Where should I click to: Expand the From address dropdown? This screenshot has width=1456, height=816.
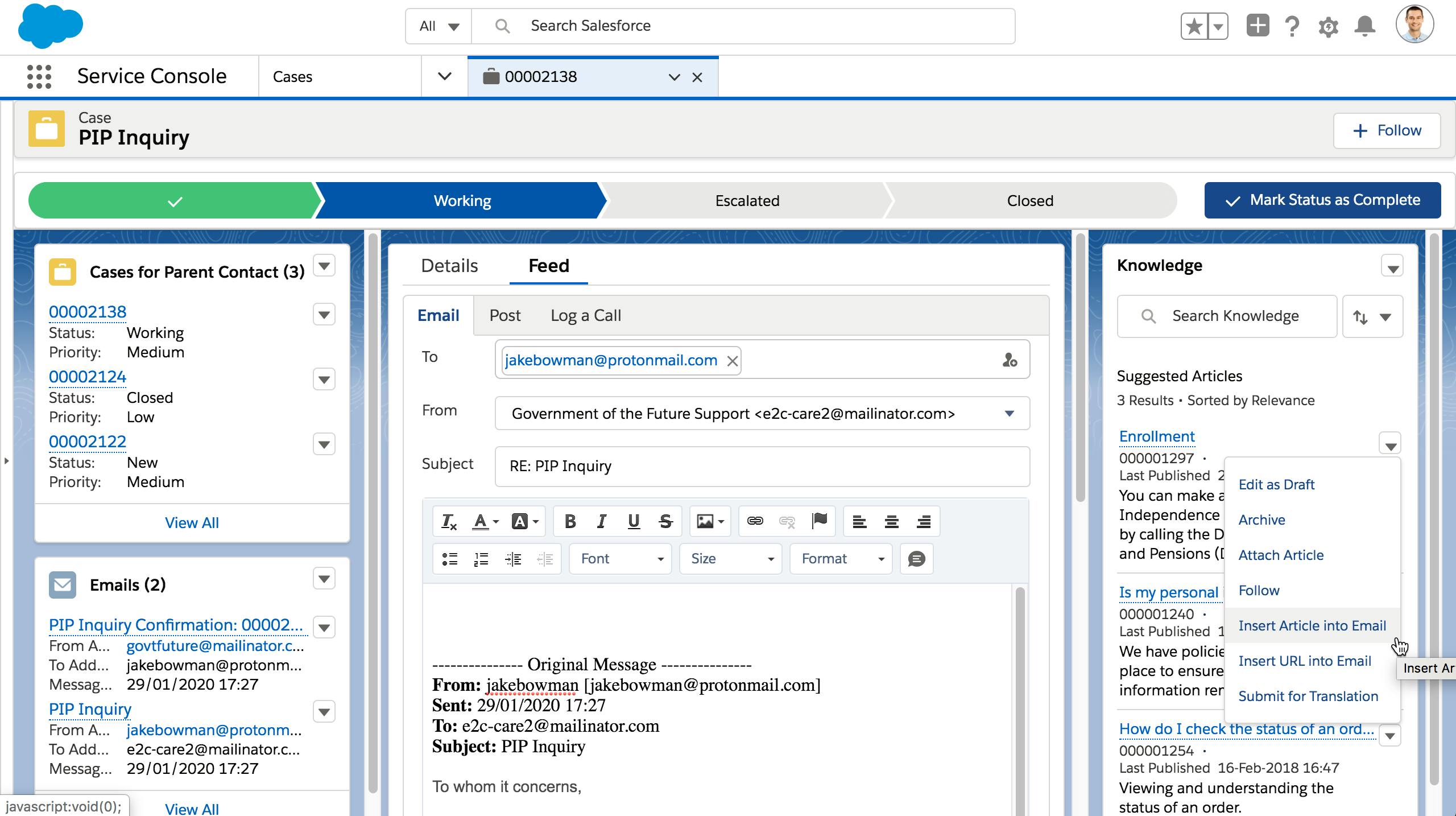click(1010, 413)
